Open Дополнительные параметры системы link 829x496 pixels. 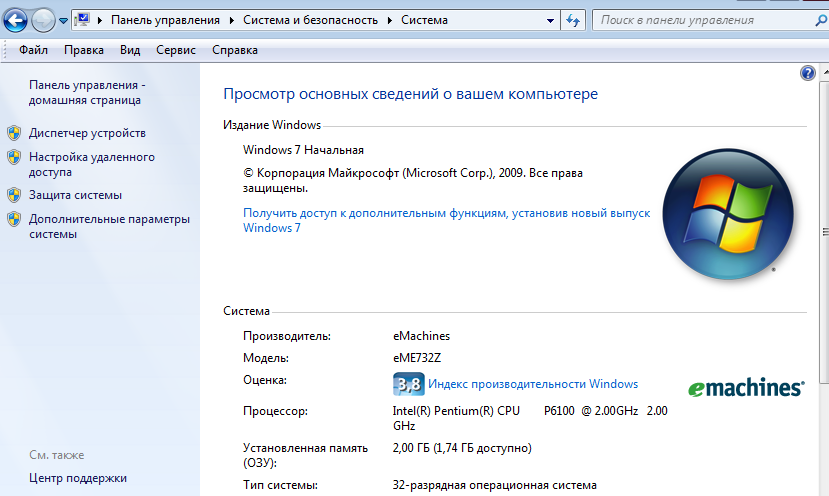click(x=109, y=226)
